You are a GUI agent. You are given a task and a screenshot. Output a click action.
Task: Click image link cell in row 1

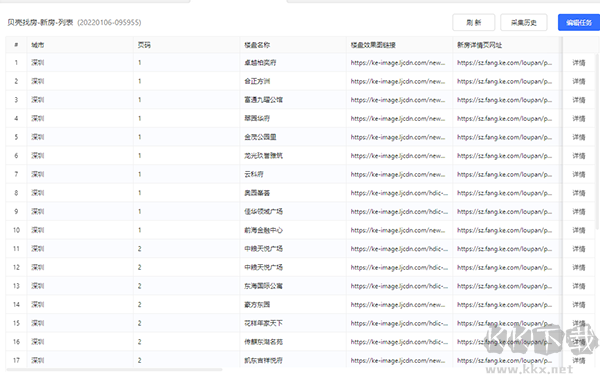click(398, 63)
